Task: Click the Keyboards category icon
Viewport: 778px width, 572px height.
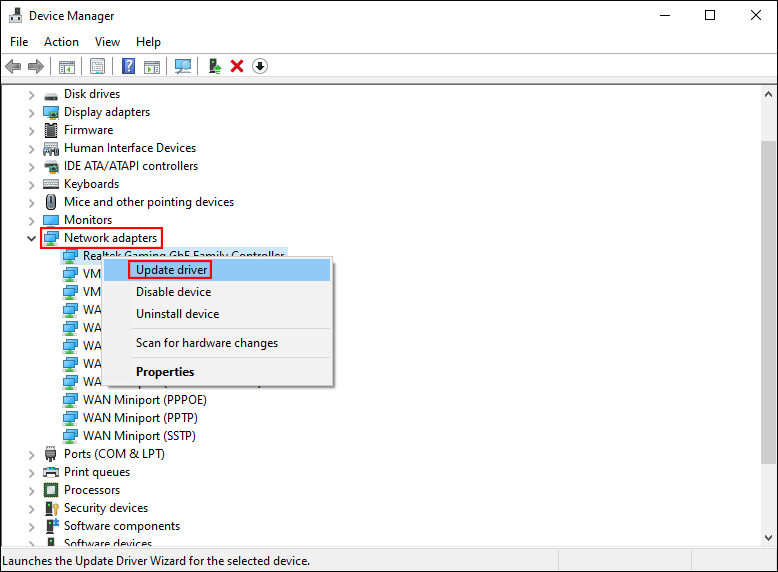Action: 51,184
